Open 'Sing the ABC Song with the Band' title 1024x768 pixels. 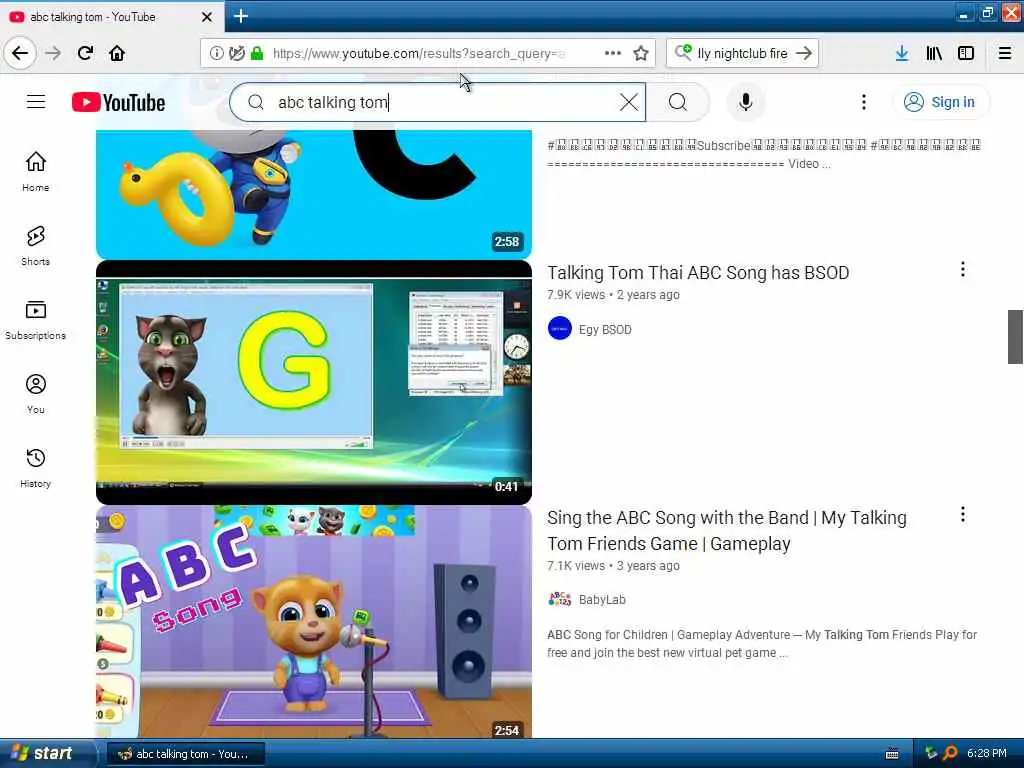tap(727, 530)
